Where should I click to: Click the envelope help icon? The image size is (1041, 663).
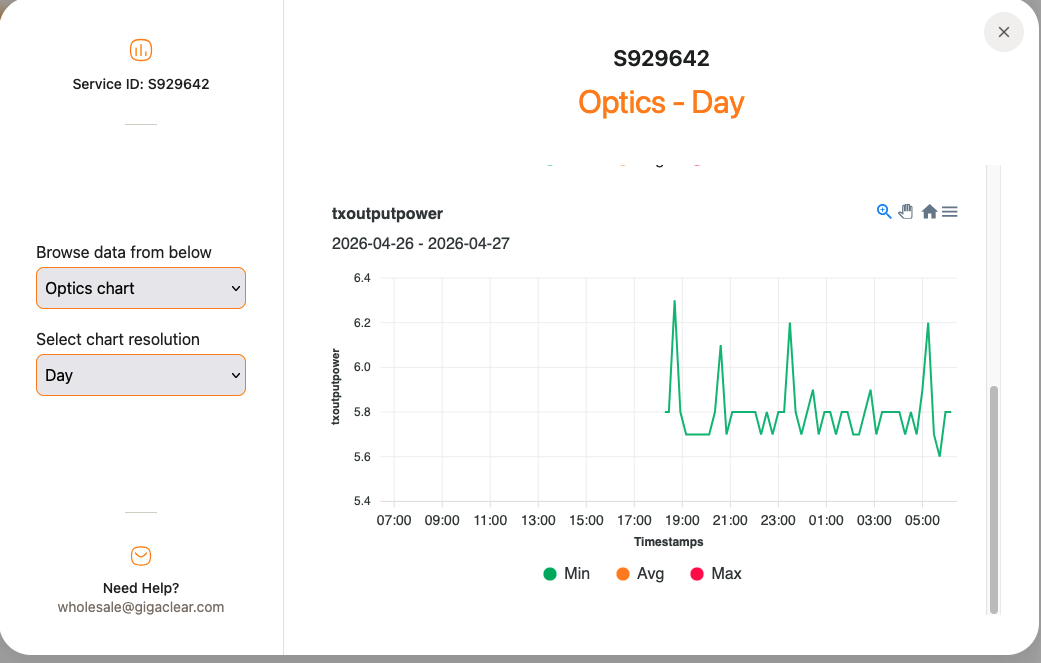pos(141,556)
